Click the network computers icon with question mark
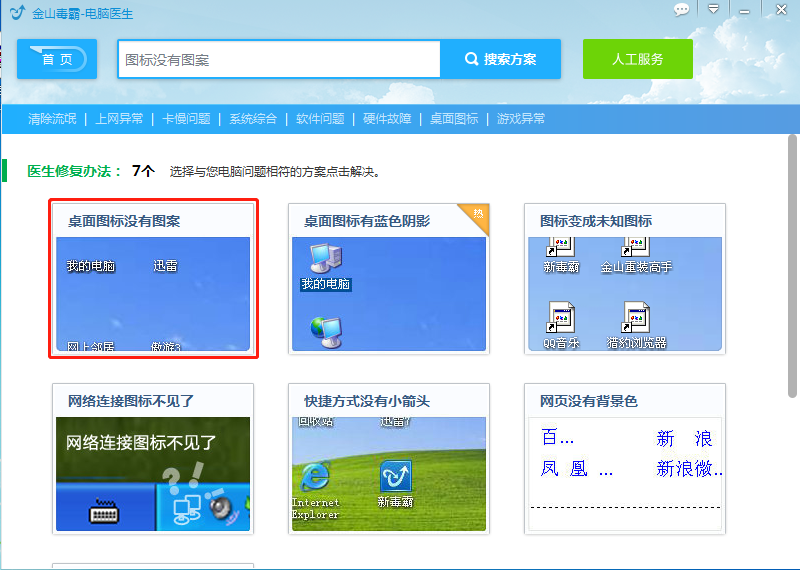The height and width of the screenshot is (570, 800). click(187, 510)
